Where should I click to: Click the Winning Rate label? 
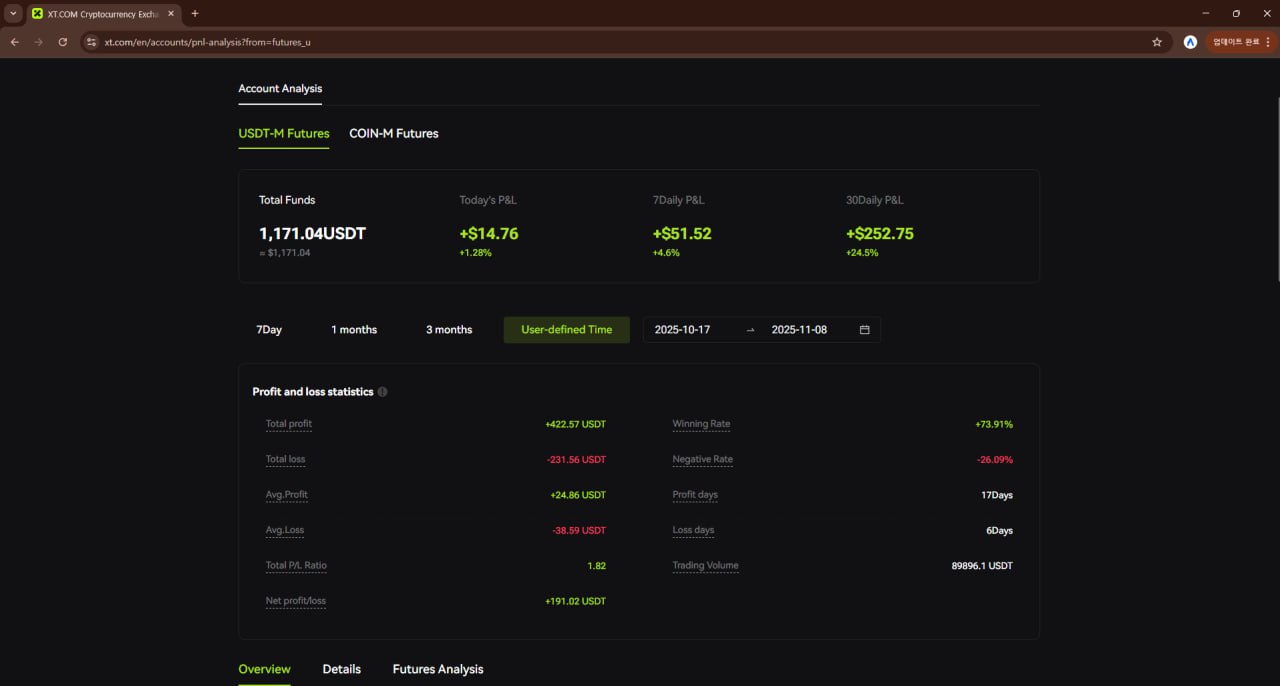(701, 424)
